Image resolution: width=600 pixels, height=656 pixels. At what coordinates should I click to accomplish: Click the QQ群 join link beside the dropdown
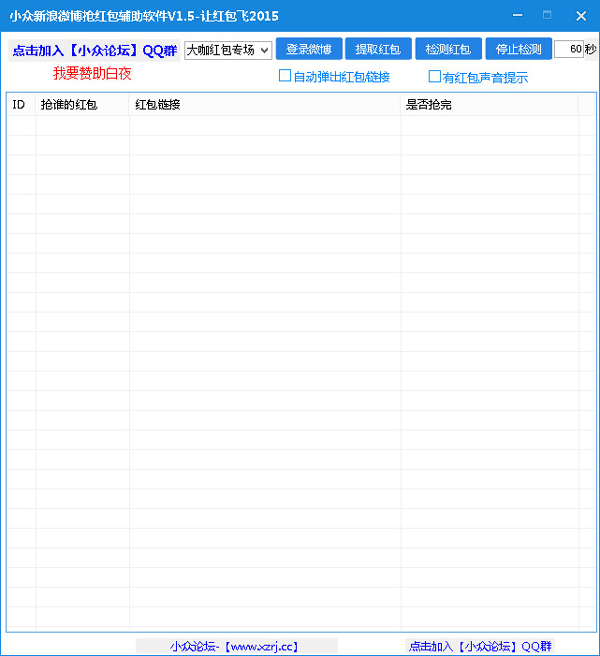pos(94,51)
